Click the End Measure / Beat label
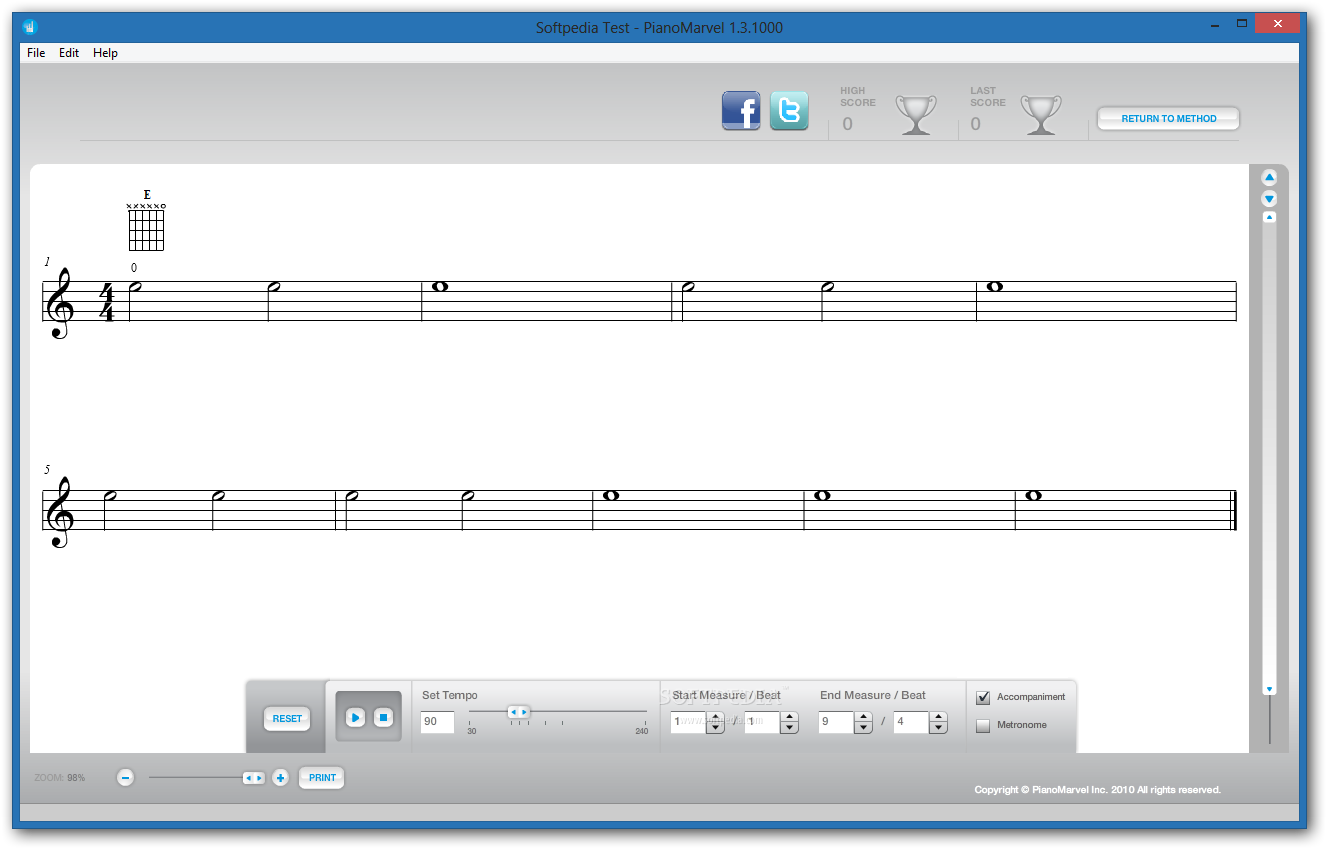Screen dimensions: 1327x849 click(x=873, y=695)
